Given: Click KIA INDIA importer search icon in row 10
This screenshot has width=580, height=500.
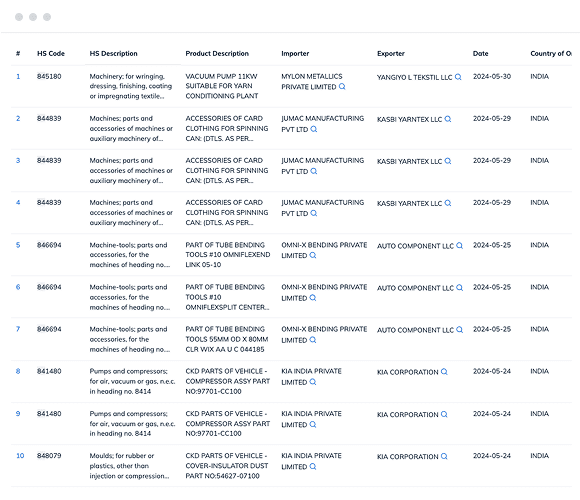Looking at the screenshot, I should 313,467.
